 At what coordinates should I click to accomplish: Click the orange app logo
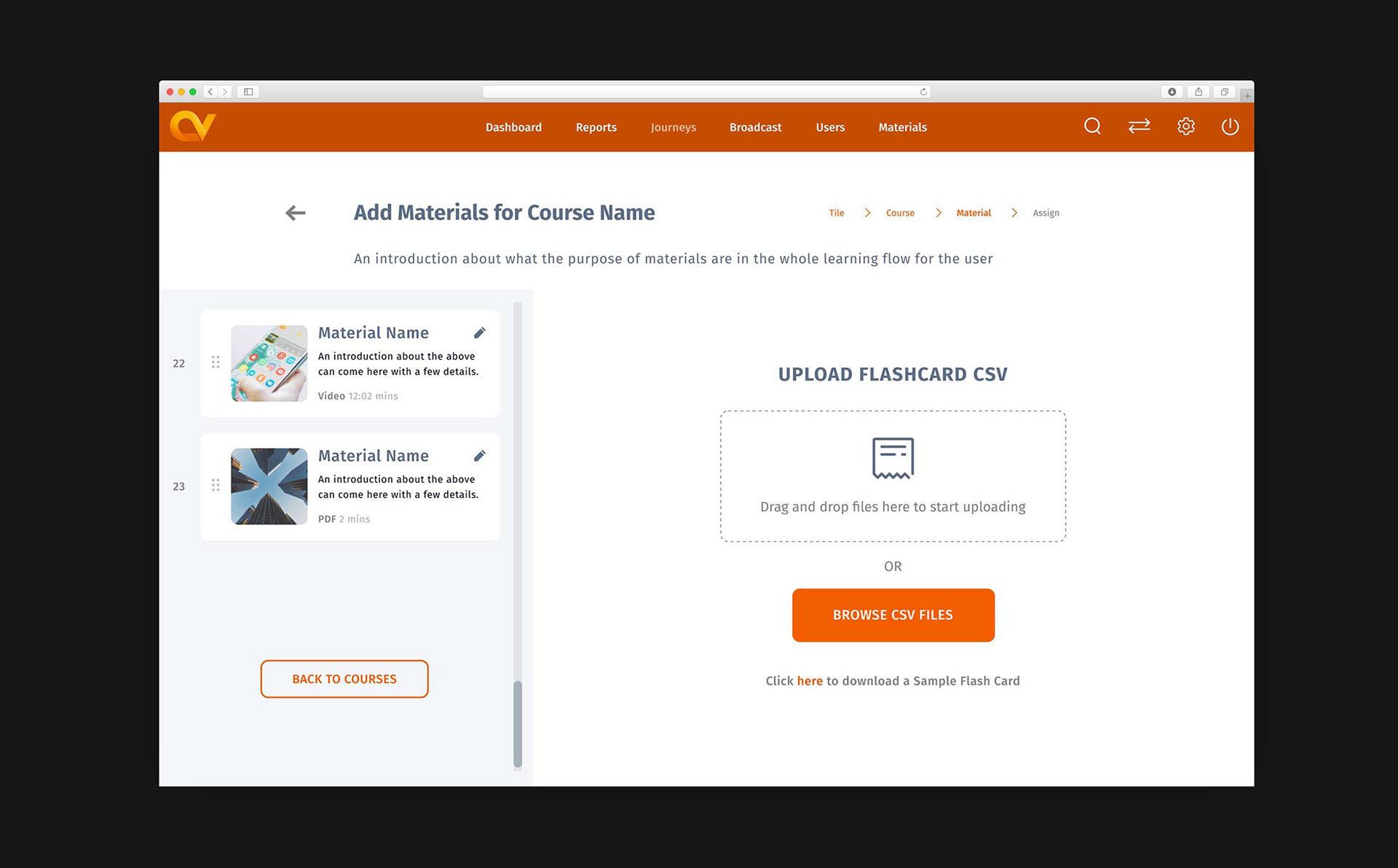click(193, 126)
